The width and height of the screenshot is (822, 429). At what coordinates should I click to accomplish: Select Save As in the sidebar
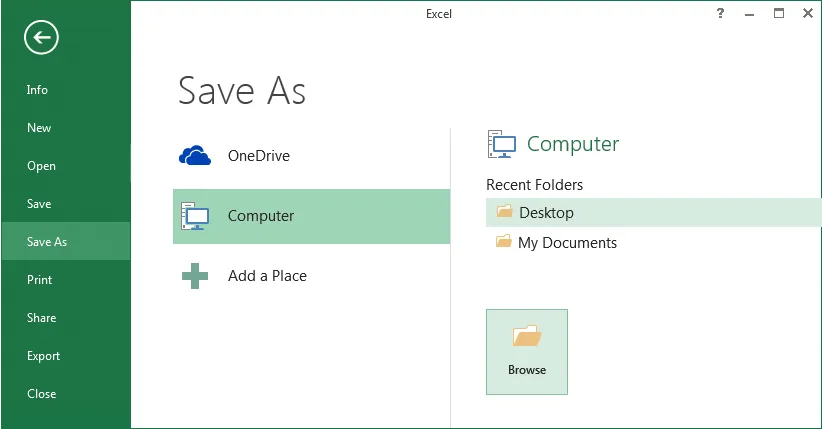pos(66,241)
